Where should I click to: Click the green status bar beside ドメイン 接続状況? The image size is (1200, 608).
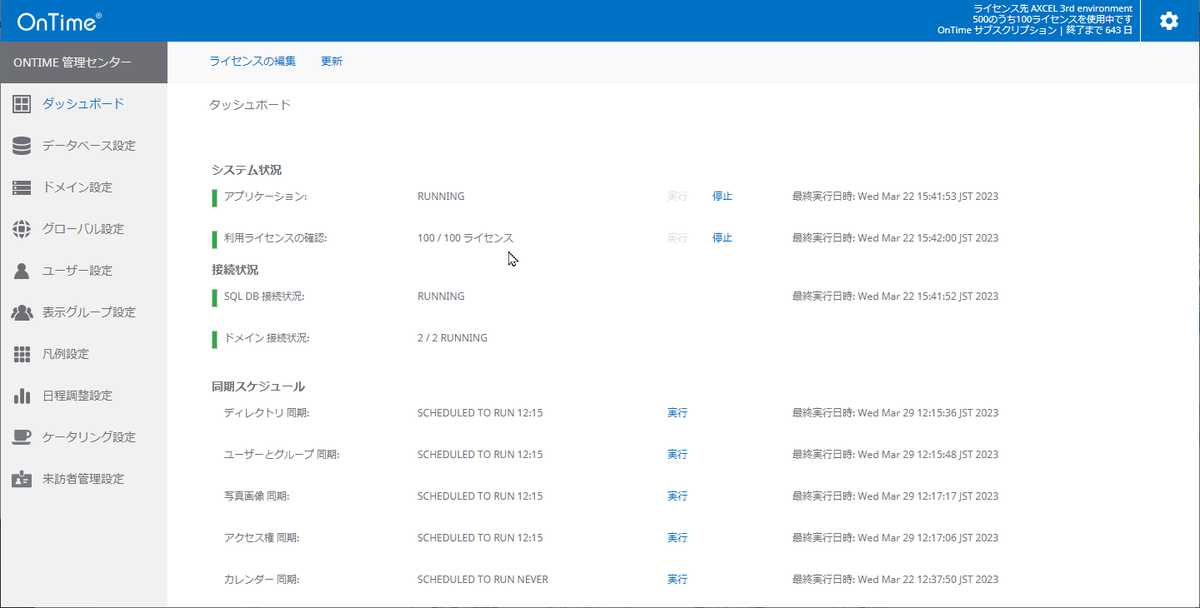214,339
